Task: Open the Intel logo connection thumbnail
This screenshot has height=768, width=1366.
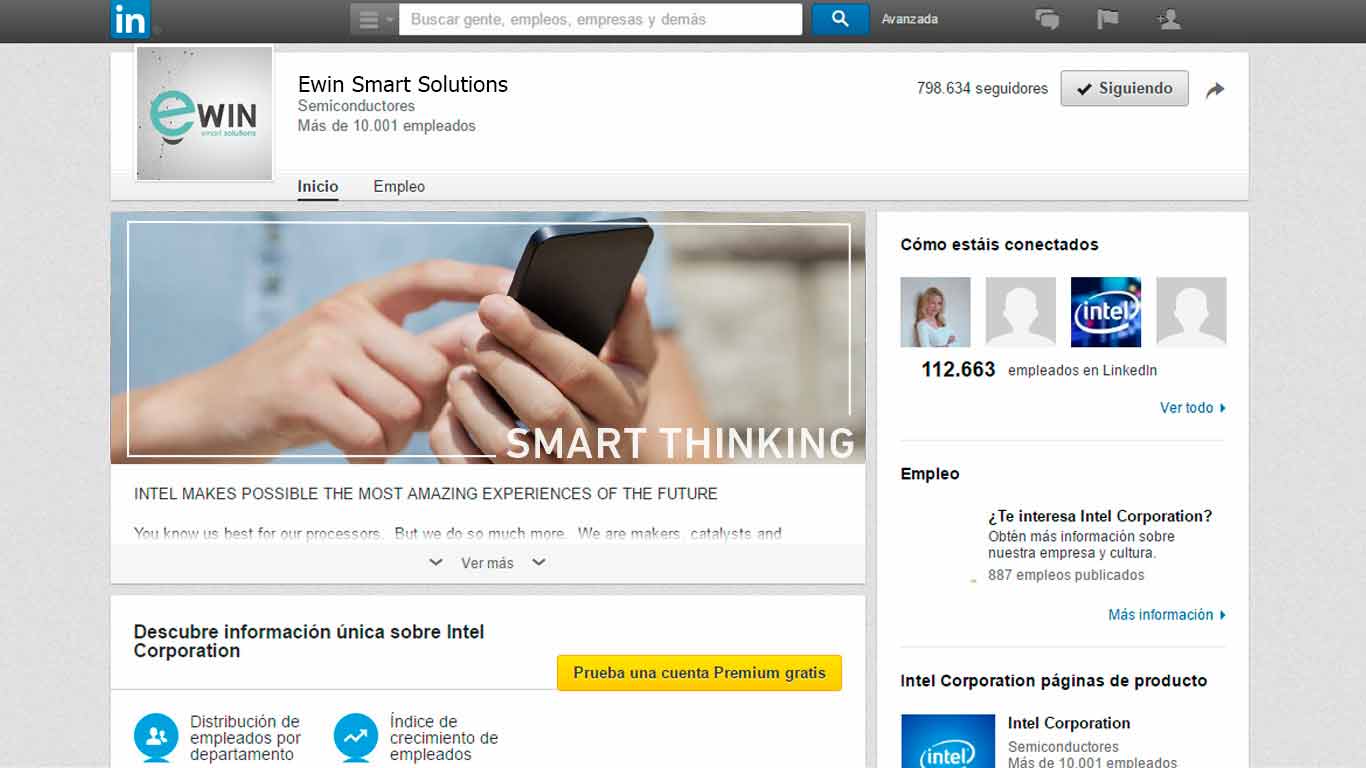Action: coord(1106,312)
